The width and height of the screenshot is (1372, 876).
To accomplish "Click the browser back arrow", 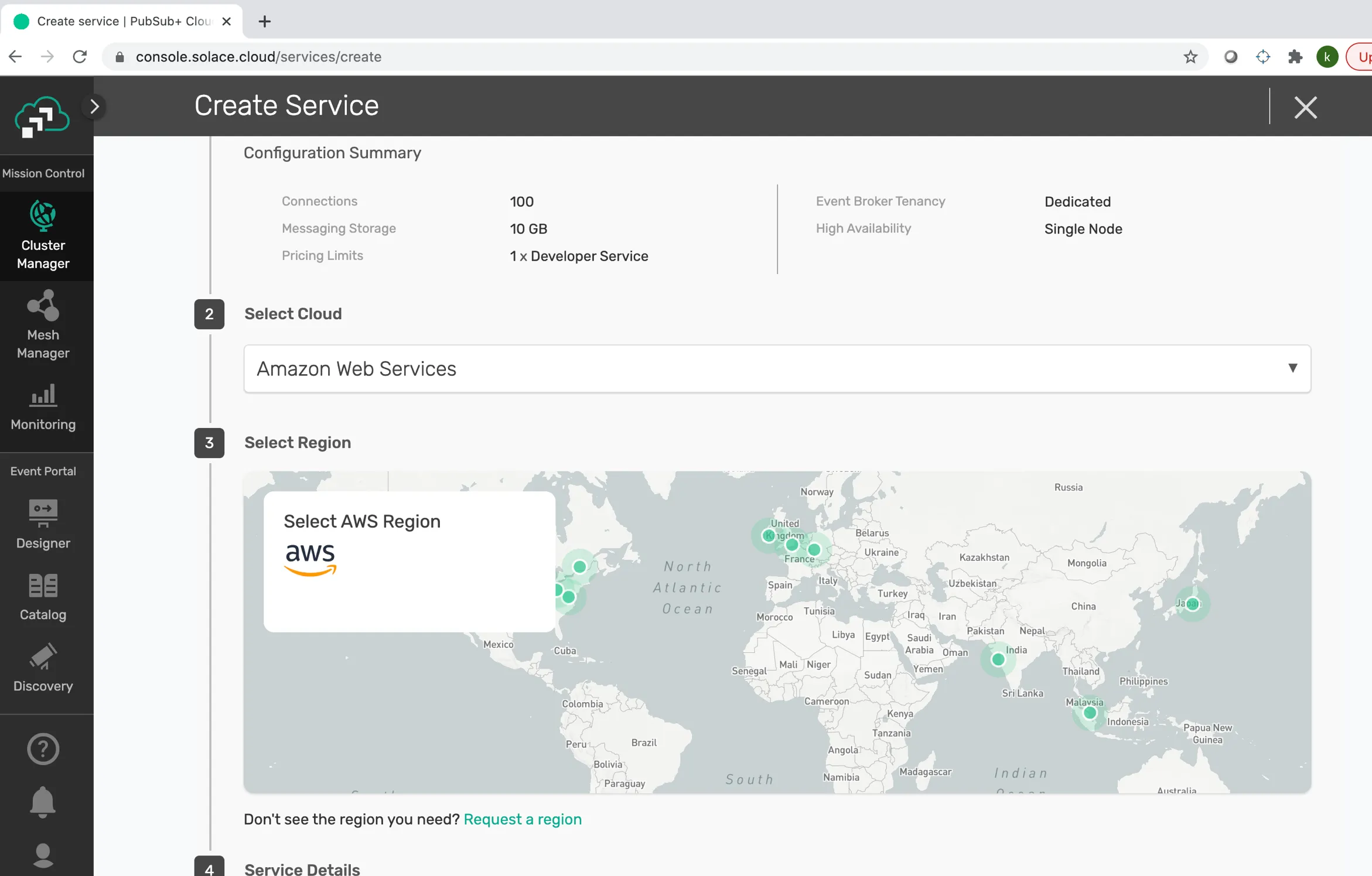I will (x=16, y=56).
